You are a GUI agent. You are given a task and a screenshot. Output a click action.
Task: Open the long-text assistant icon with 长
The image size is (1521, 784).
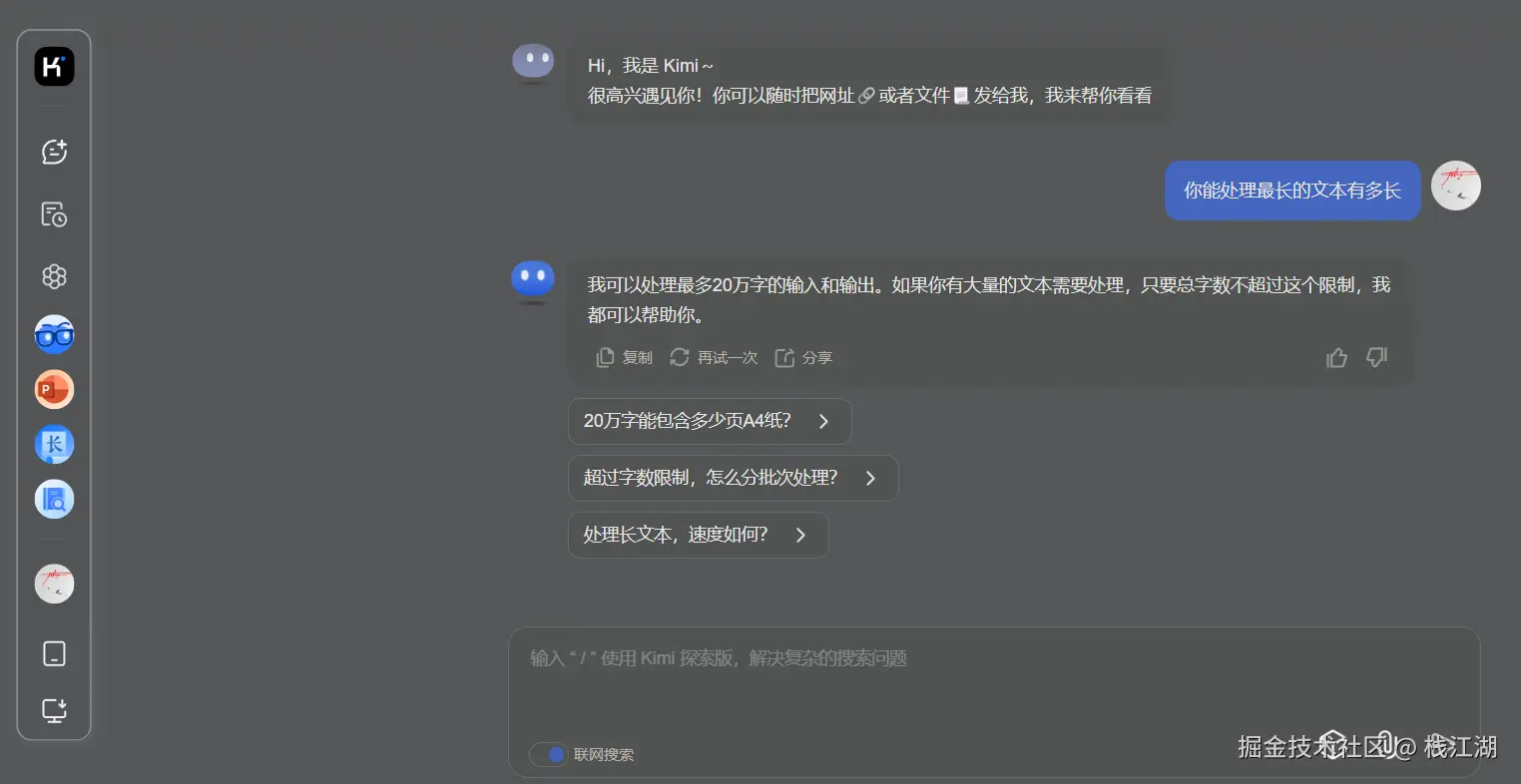click(x=54, y=444)
